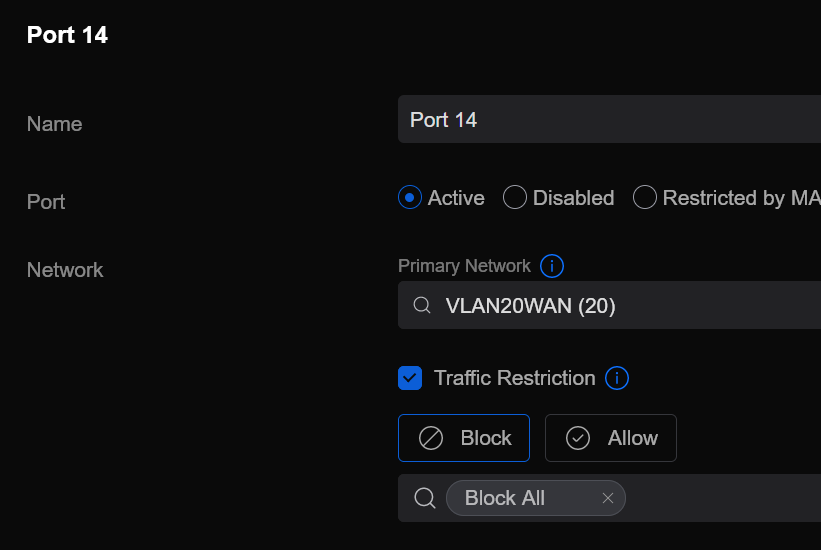Click the Primary Network label

pyautogui.click(x=464, y=266)
